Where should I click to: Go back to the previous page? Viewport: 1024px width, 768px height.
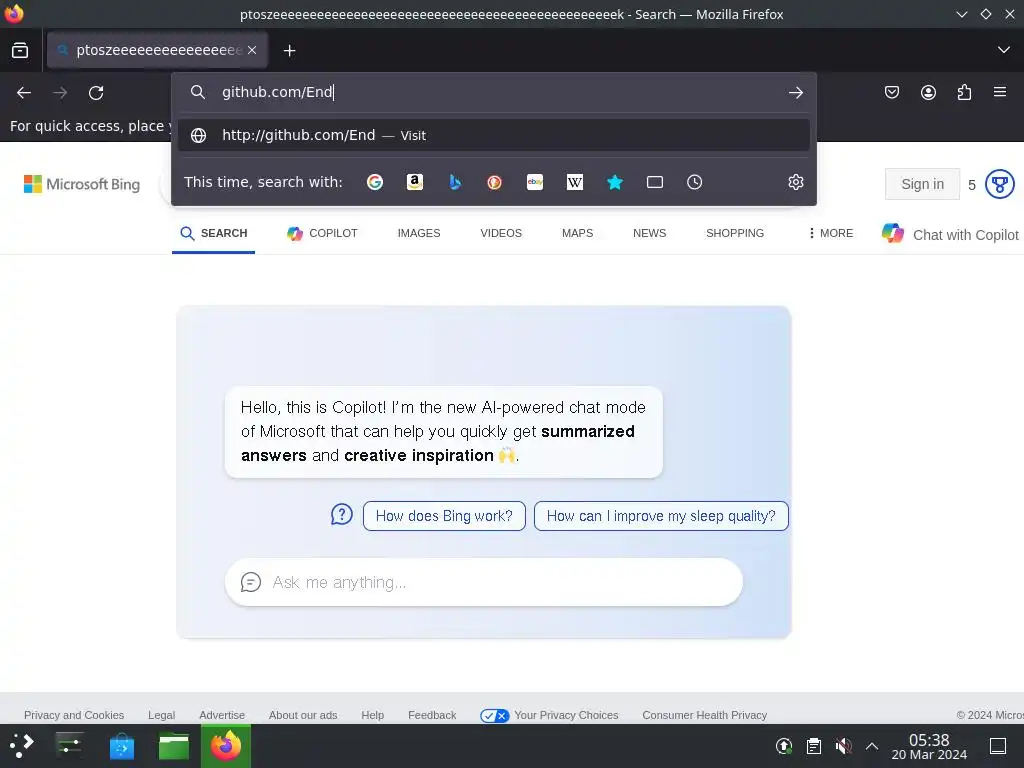click(x=24, y=93)
